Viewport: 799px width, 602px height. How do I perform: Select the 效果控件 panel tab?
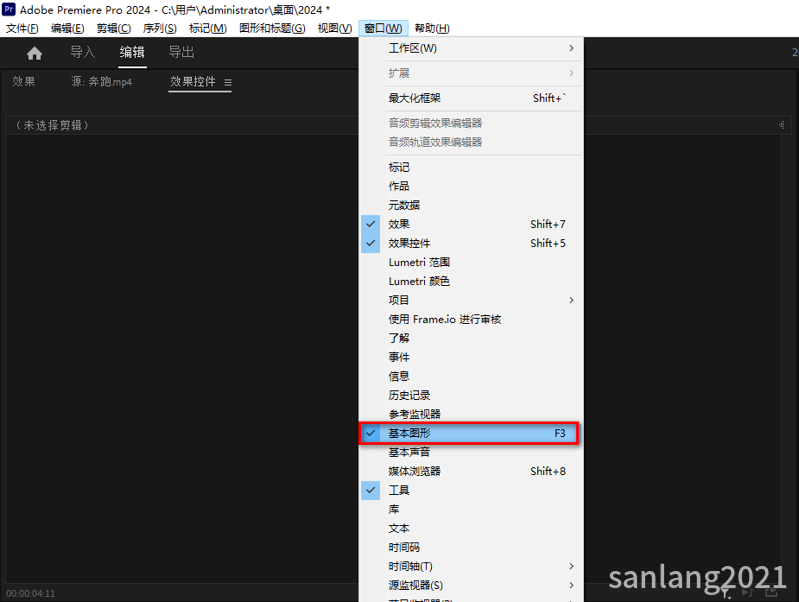[x=193, y=82]
